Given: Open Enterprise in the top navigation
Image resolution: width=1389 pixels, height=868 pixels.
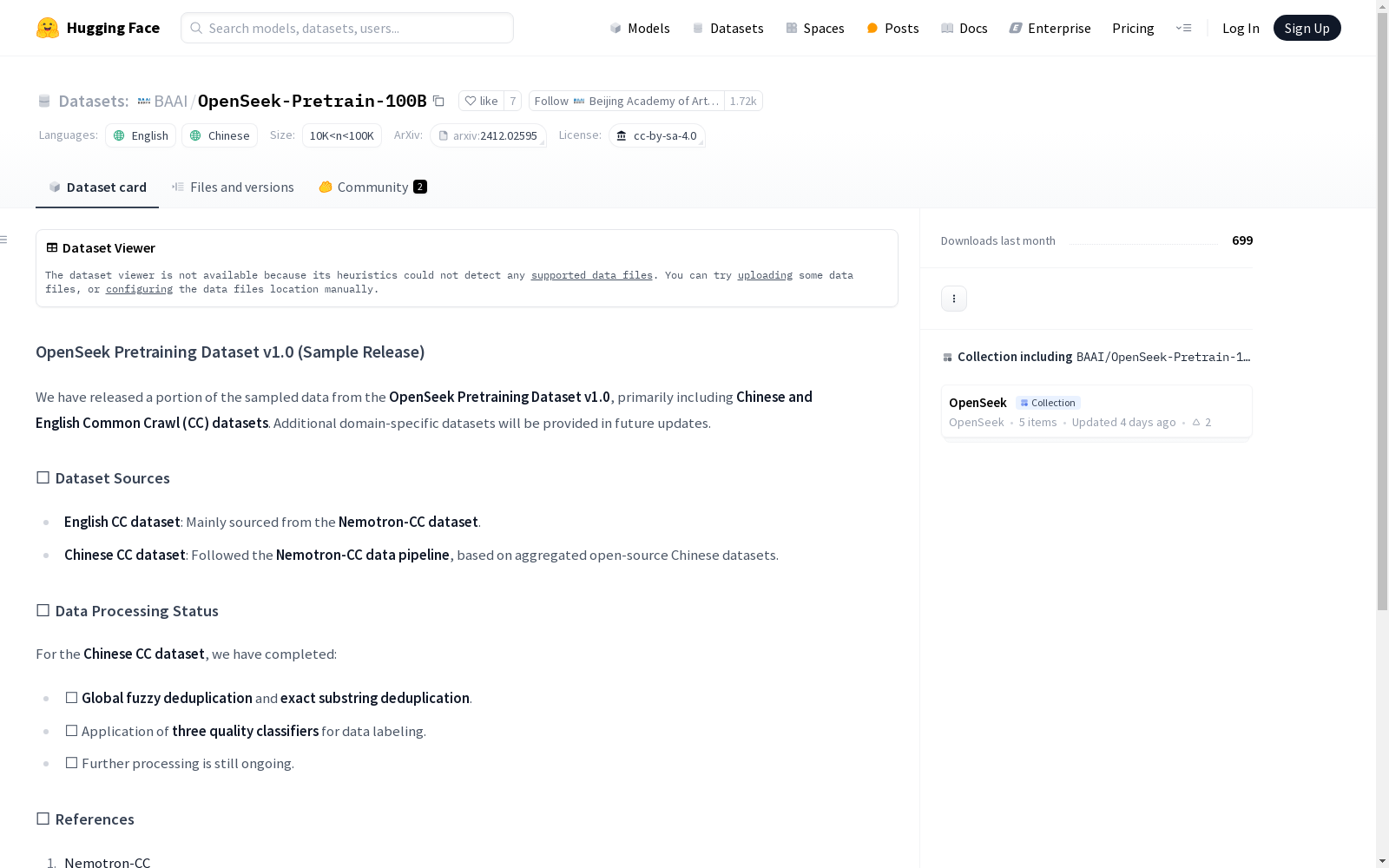Looking at the screenshot, I should (1050, 28).
